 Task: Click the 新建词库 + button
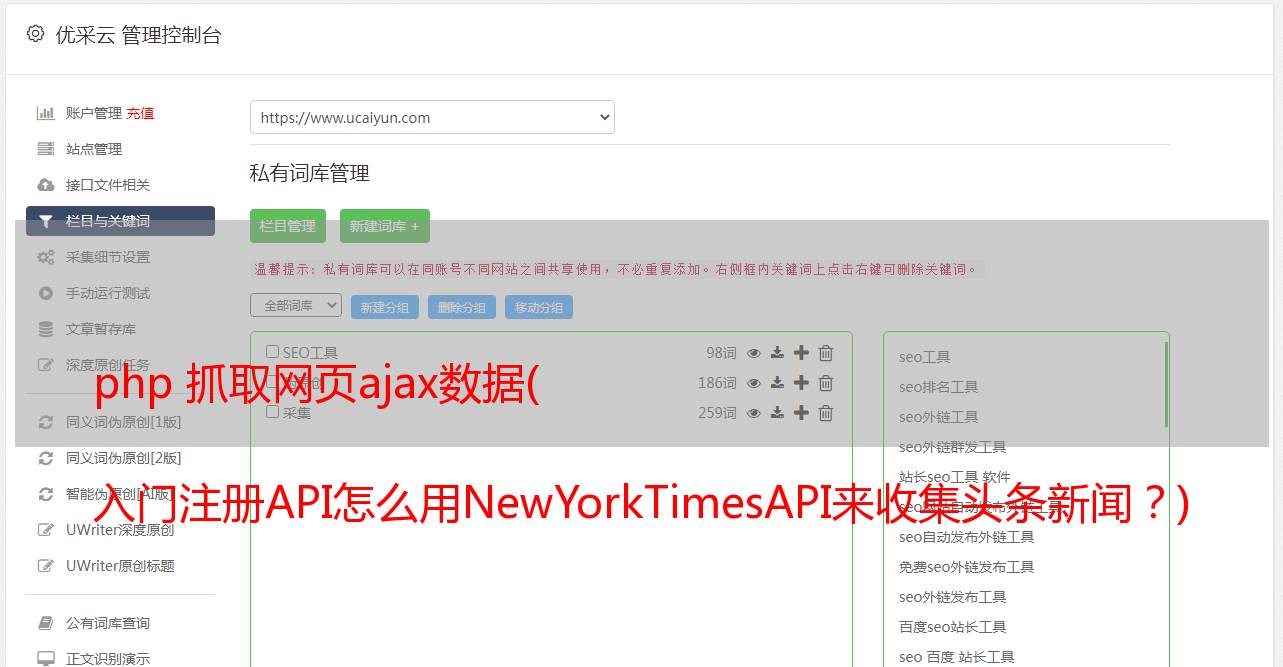[x=385, y=226]
